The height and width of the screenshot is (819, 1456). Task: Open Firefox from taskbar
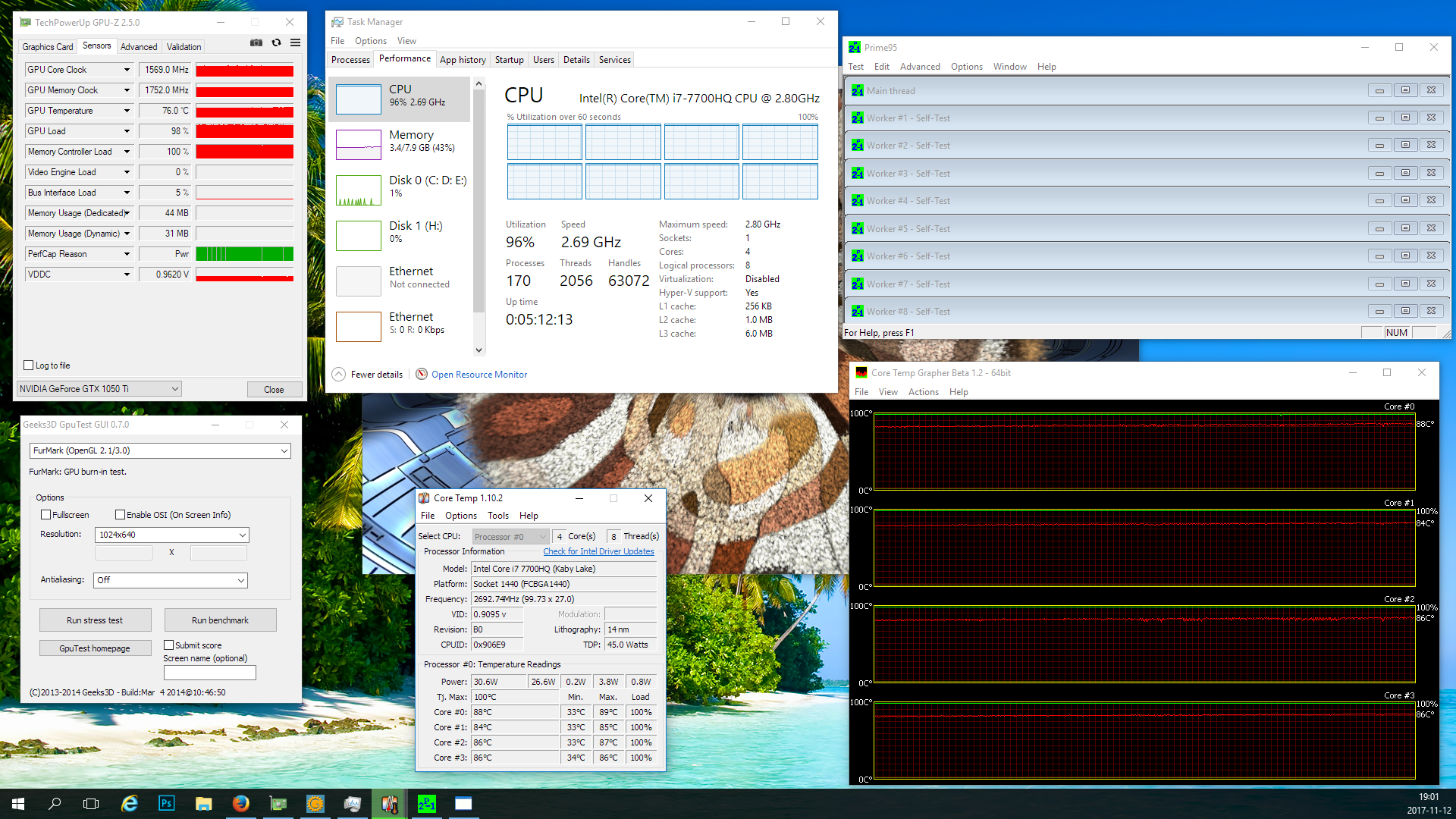point(240,804)
